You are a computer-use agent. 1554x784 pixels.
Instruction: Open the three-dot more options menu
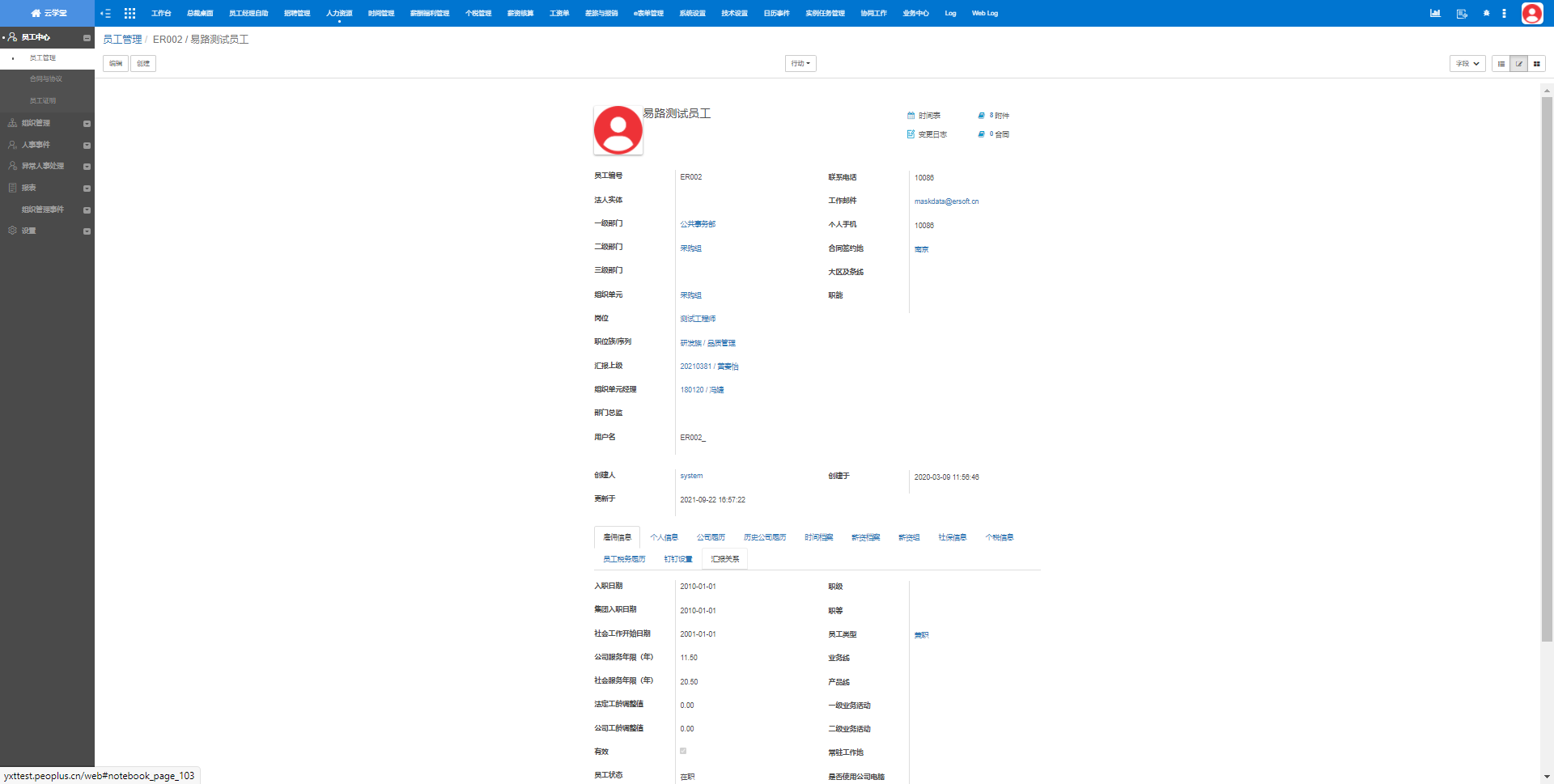point(1504,14)
